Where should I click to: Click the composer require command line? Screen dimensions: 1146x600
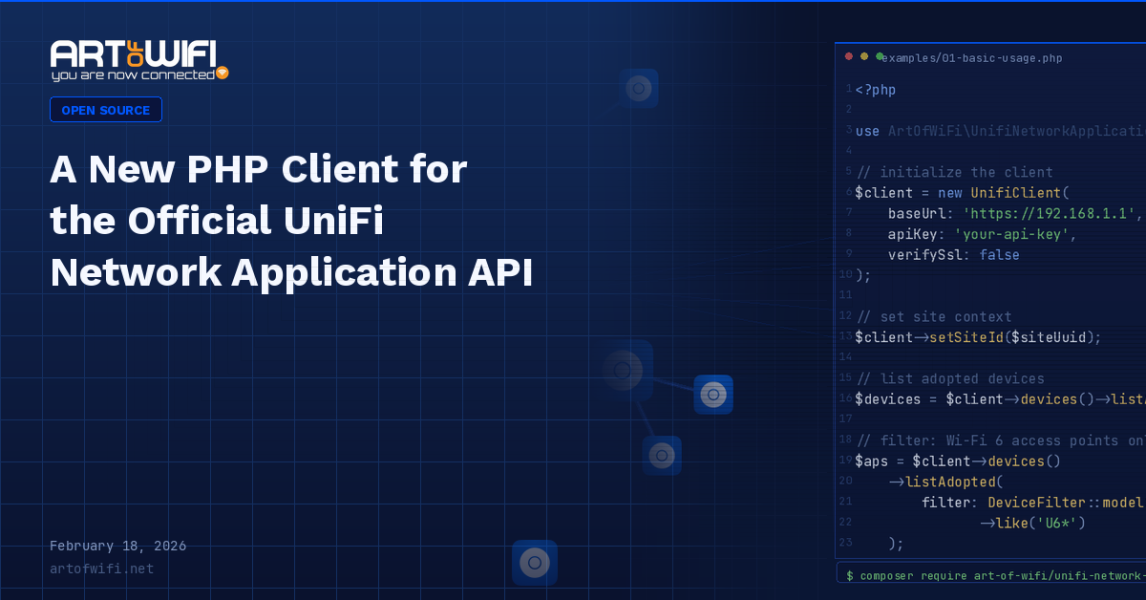991,576
